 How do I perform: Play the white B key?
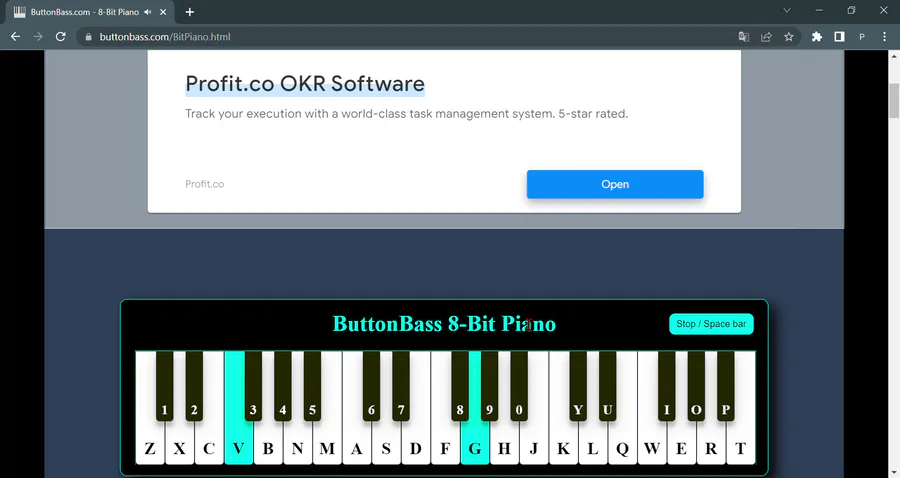coord(268,449)
